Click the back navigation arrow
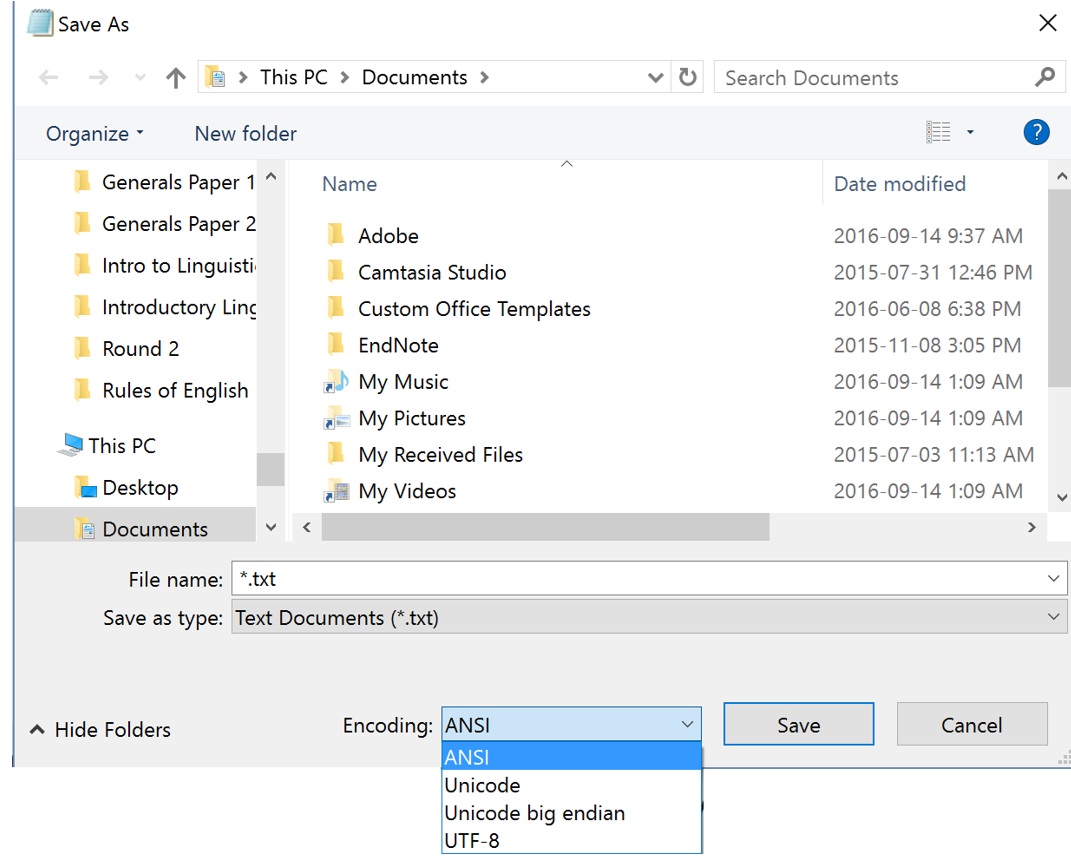 (x=49, y=76)
